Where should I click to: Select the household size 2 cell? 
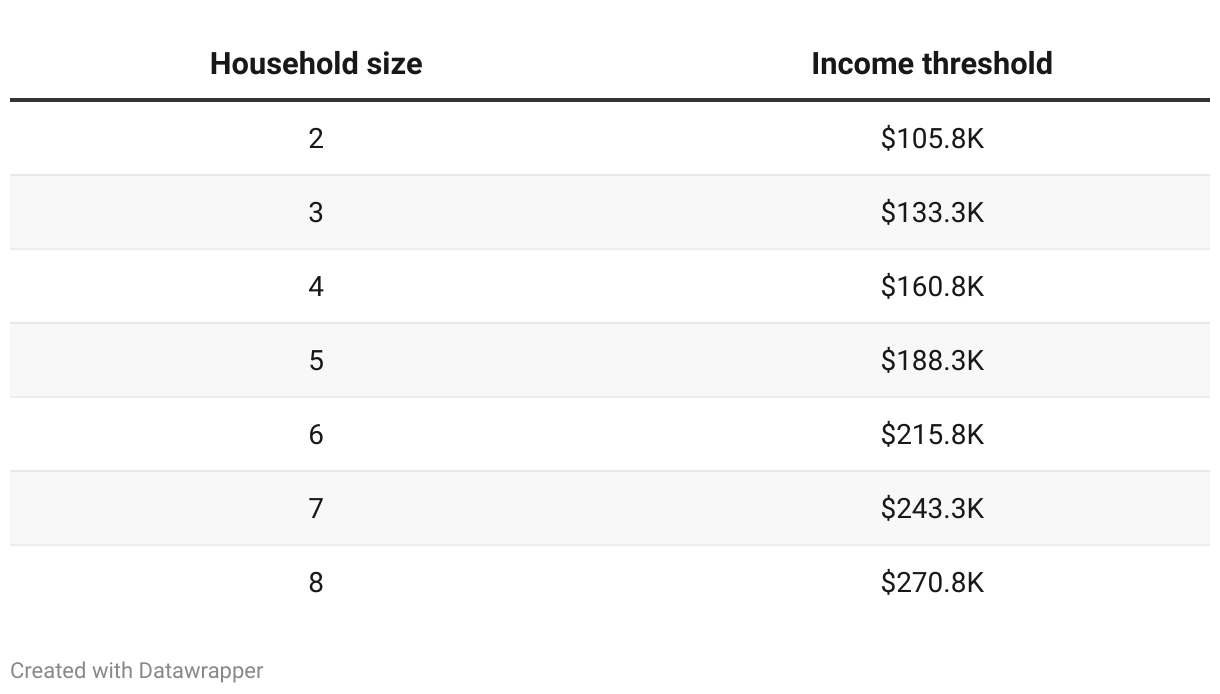click(x=316, y=138)
